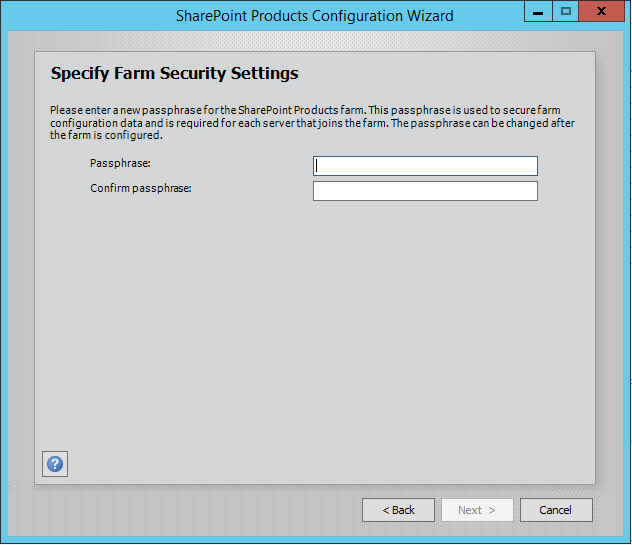Click the "Confirm passphrase:" label
Screen dimensions: 632x545
(140, 187)
